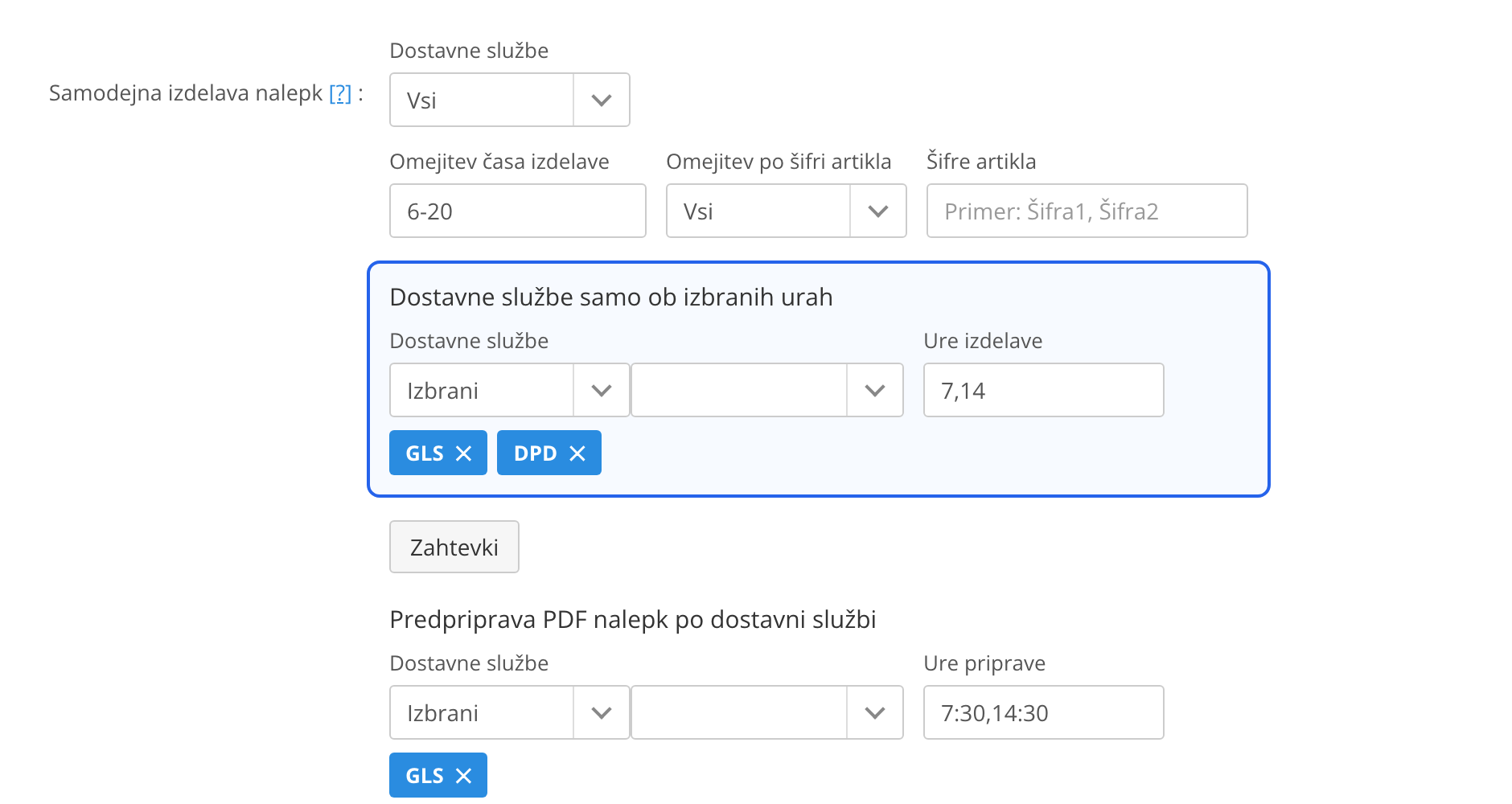Focus the Šifre artikla input field

pos(1087,211)
